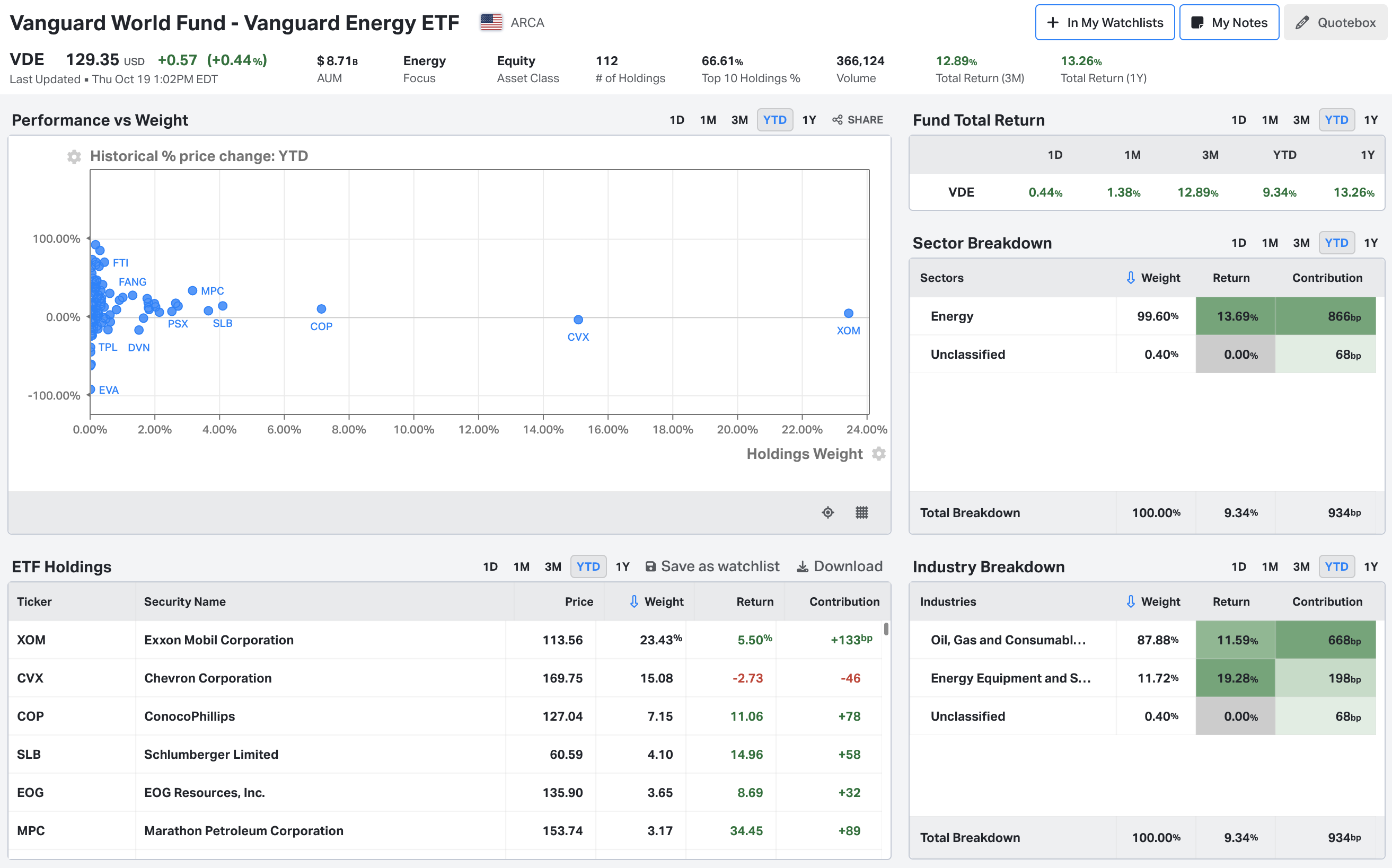The width and height of the screenshot is (1392, 868).
Task: Open the Chevron Corporation holding
Action: [x=445, y=678]
